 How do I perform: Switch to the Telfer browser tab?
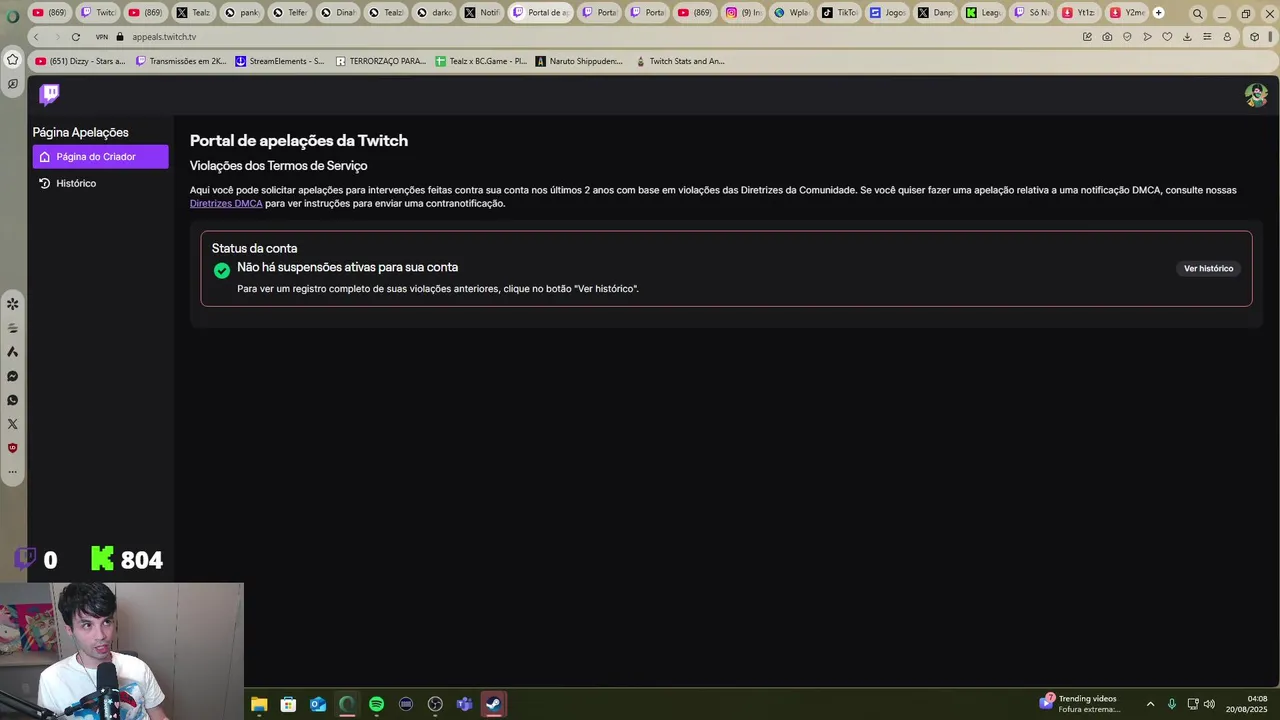291,13
